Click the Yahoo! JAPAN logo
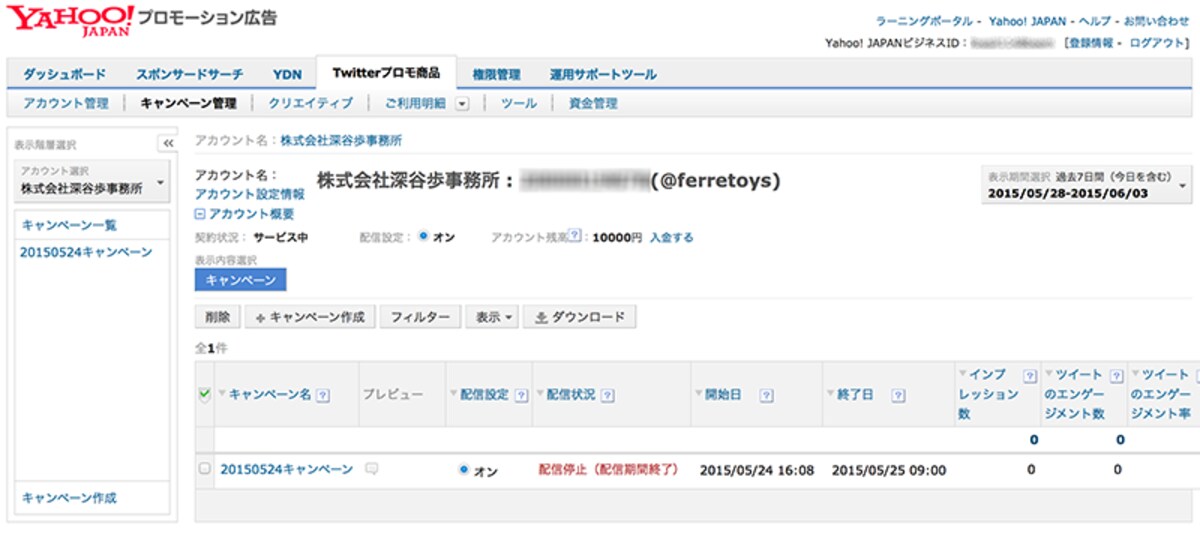 [71, 19]
